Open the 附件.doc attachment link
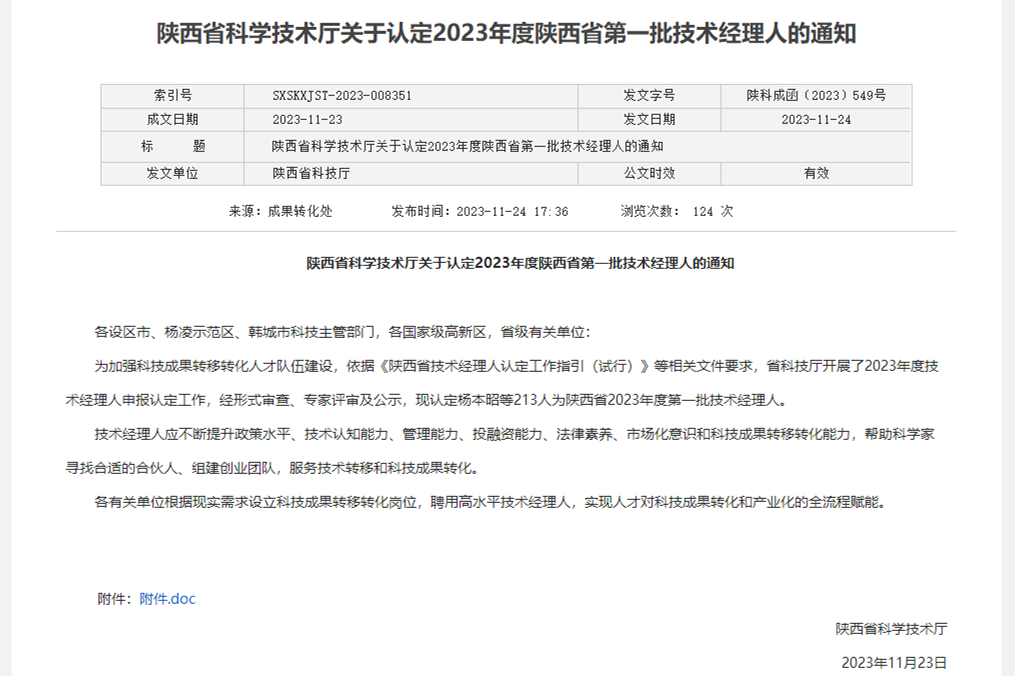Image resolution: width=1015 pixels, height=676 pixels. pos(167,599)
